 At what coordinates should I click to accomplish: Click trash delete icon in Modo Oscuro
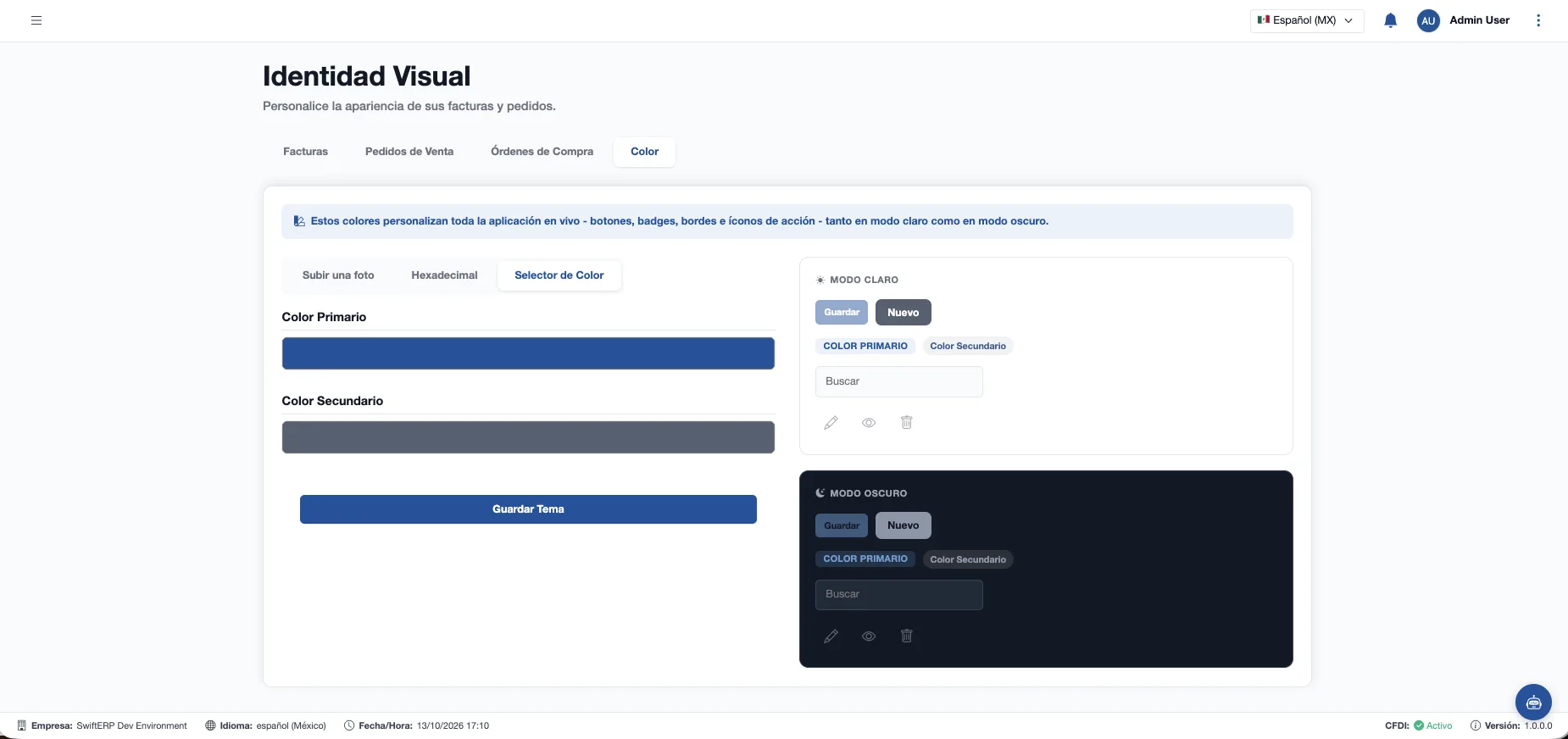[906, 636]
